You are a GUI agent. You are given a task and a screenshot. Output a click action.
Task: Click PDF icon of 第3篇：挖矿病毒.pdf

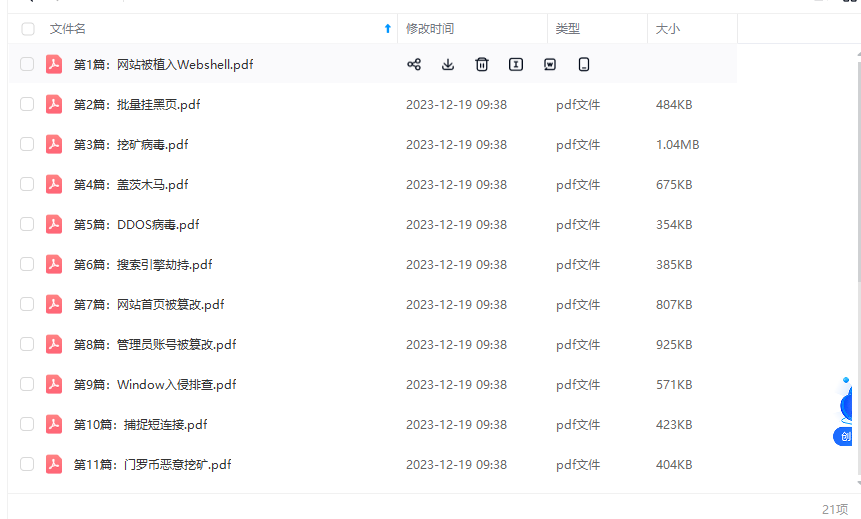pyautogui.click(x=54, y=144)
